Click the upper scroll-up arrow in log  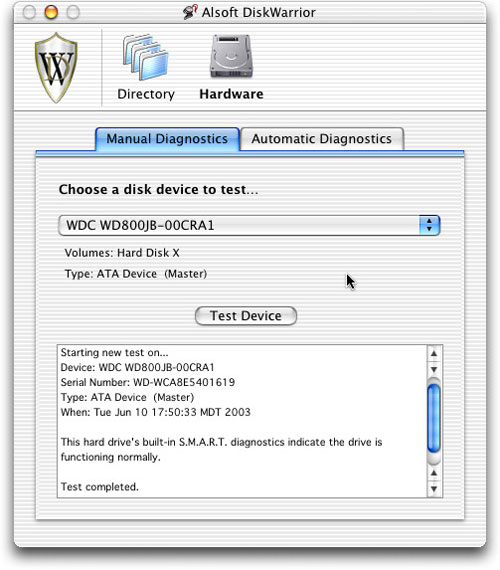point(433,353)
